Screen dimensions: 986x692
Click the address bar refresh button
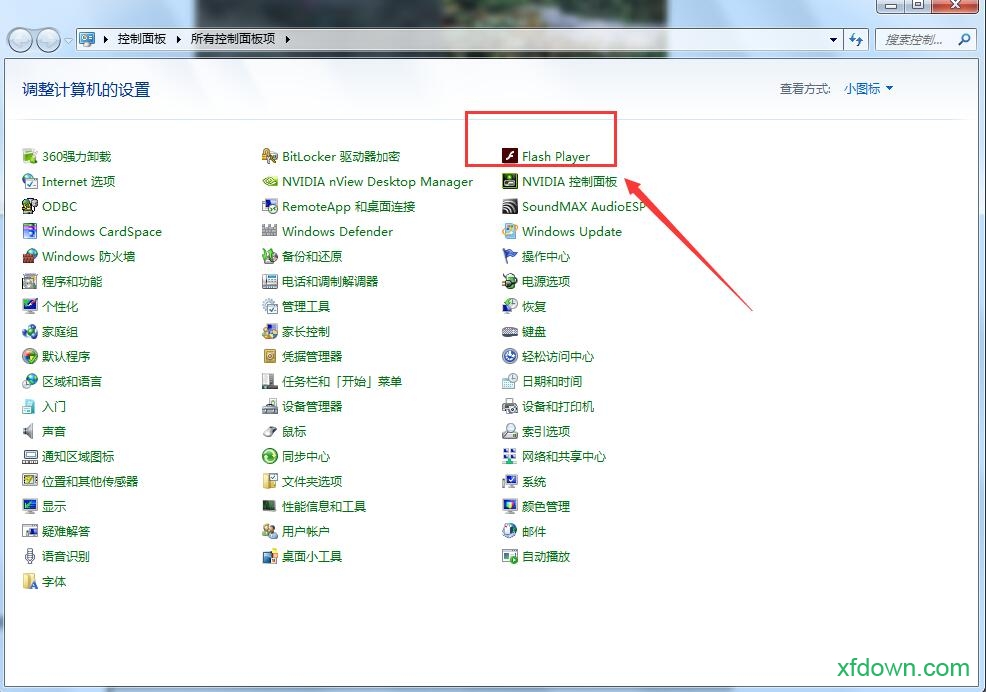(x=857, y=39)
